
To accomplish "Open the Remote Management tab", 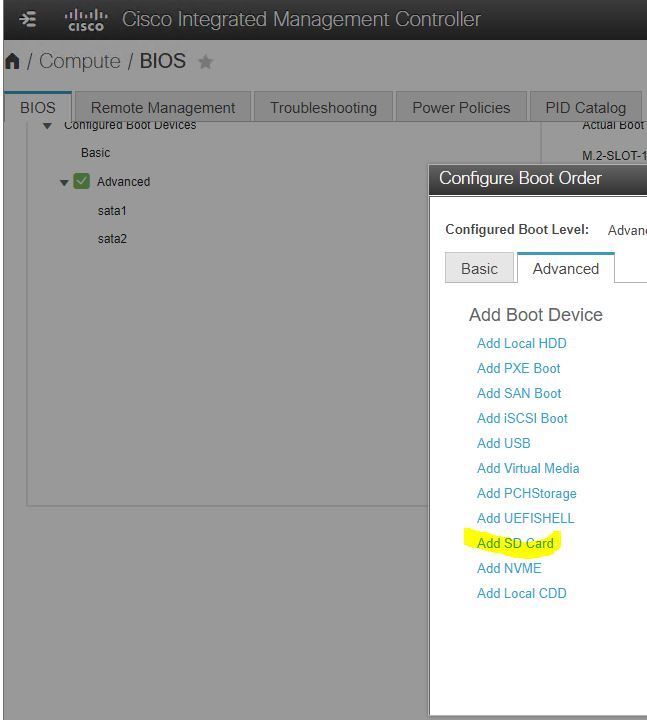I will [163, 107].
